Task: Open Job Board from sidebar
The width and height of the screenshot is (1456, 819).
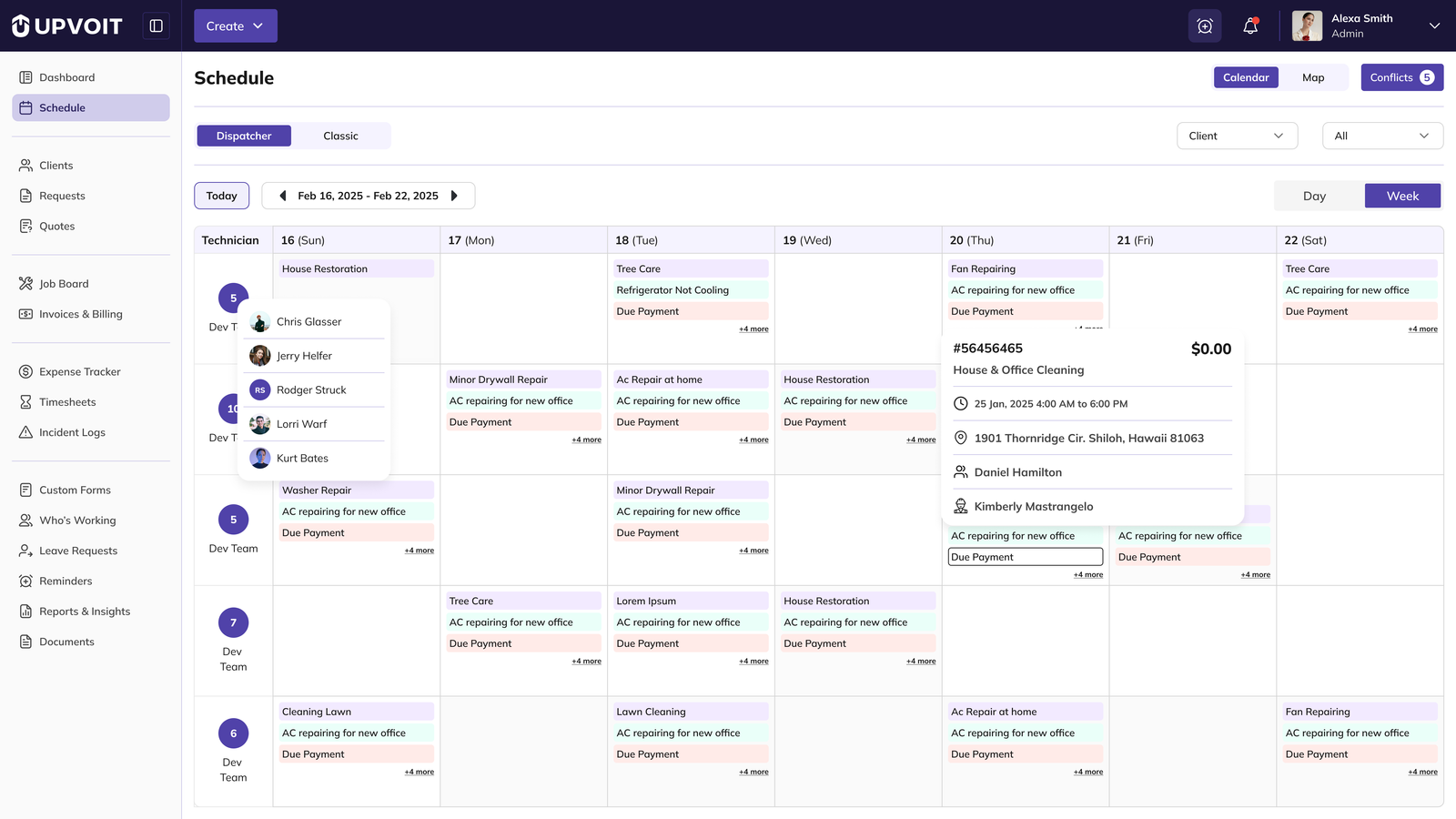Action: pyautogui.click(x=64, y=284)
